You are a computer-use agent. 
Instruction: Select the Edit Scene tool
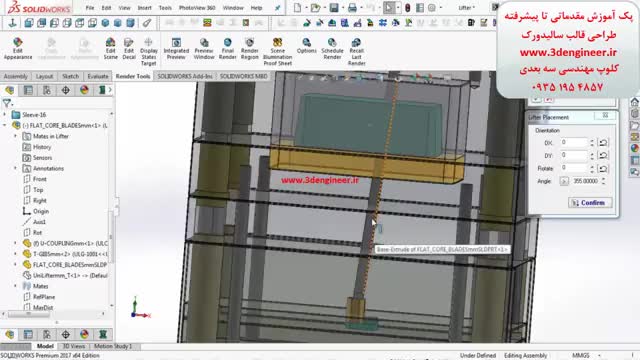(x=110, y=49)
